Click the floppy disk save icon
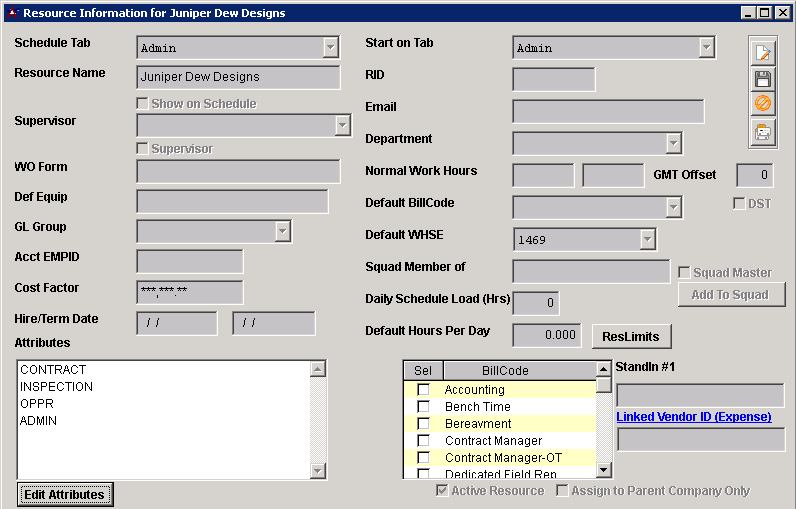Viewport: 796px width, 509px height. click(x=762, y=79)
